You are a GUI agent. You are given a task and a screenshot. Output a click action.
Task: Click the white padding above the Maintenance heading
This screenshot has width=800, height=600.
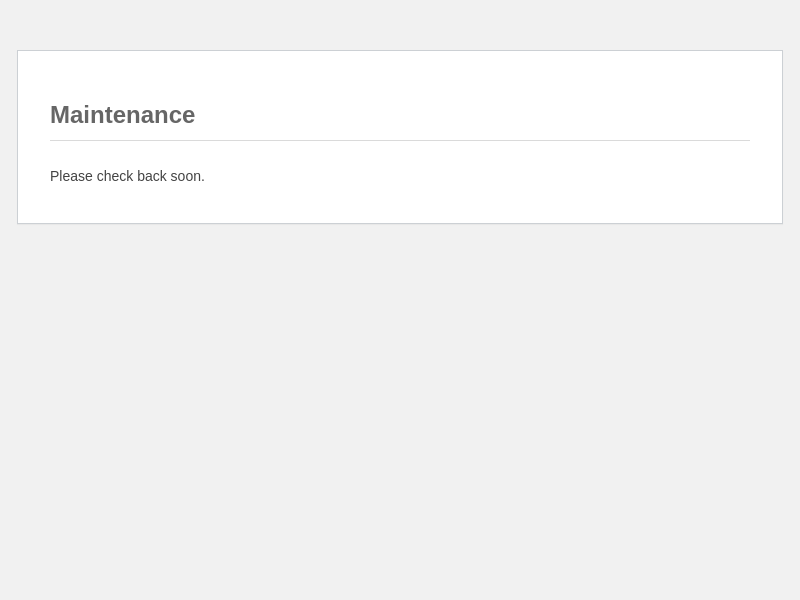click(x=400, y=75)
